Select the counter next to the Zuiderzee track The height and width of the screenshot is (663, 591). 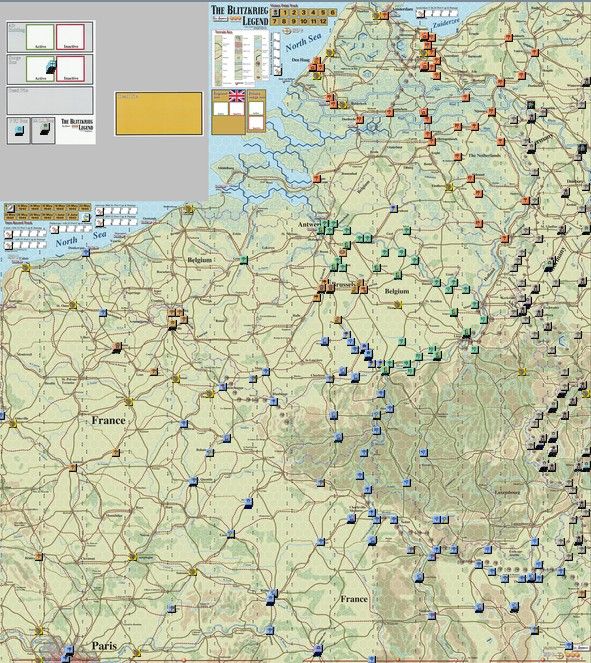[x=420, y=14]
